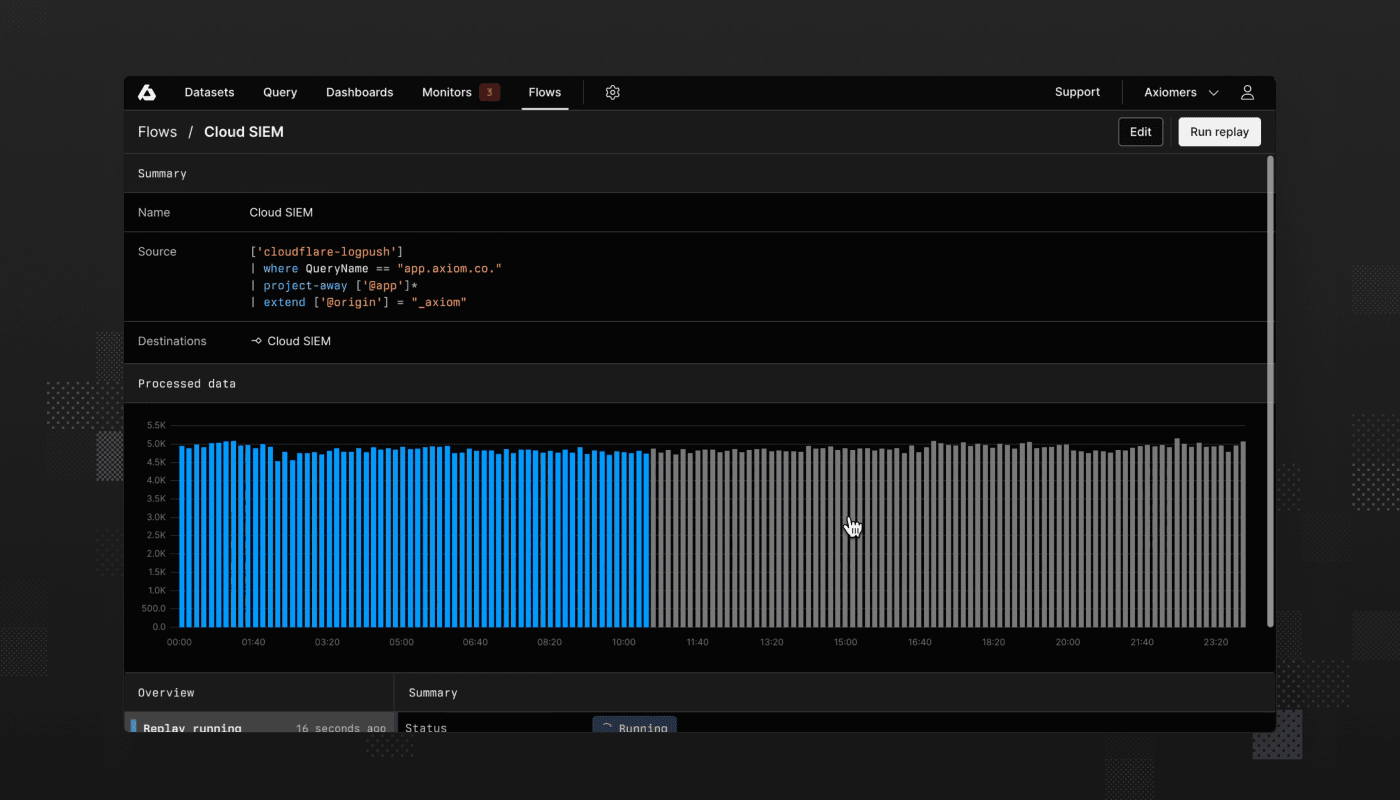Viewport: 1400px width, 800px height.
Task: Go to the Dashboards tab
Action: pos(360,92)
